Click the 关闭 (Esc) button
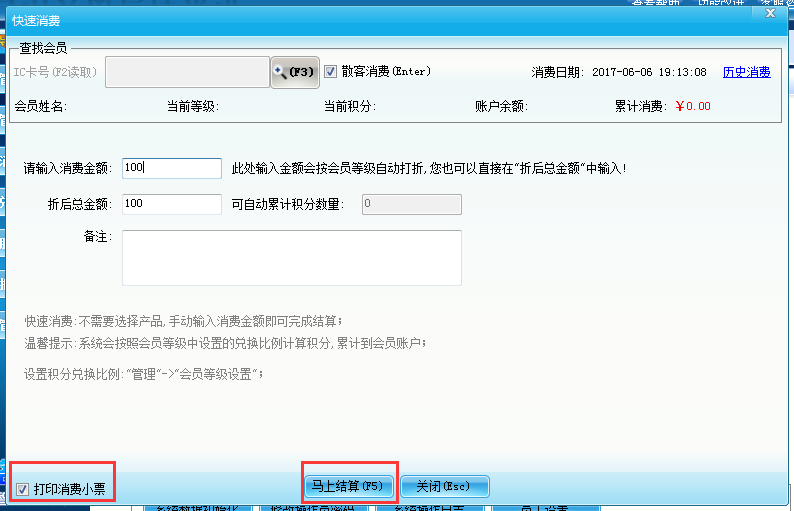This screenshot has height=511, width=794. click(445, 487)
